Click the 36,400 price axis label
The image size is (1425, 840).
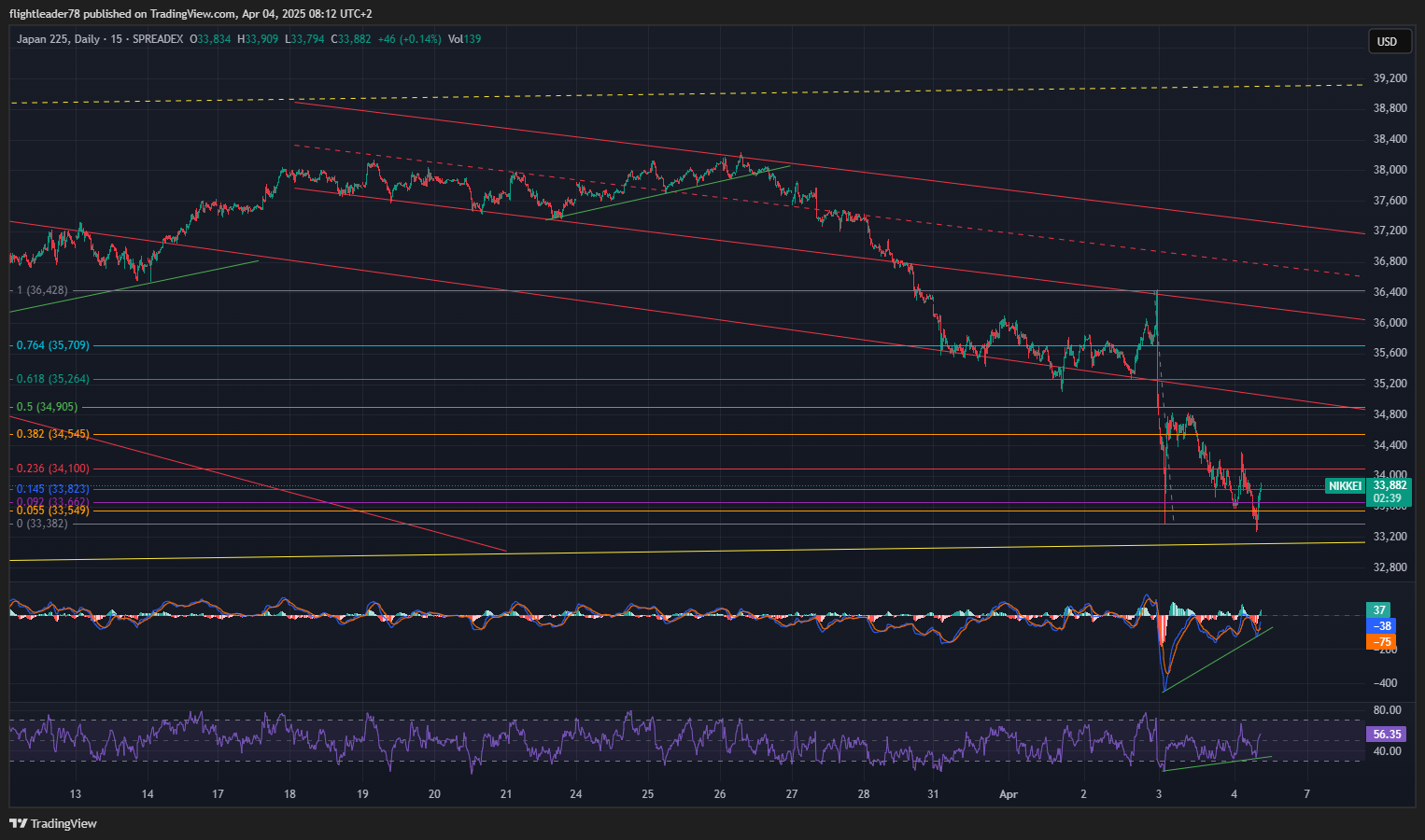click(x=1390, y=292)
